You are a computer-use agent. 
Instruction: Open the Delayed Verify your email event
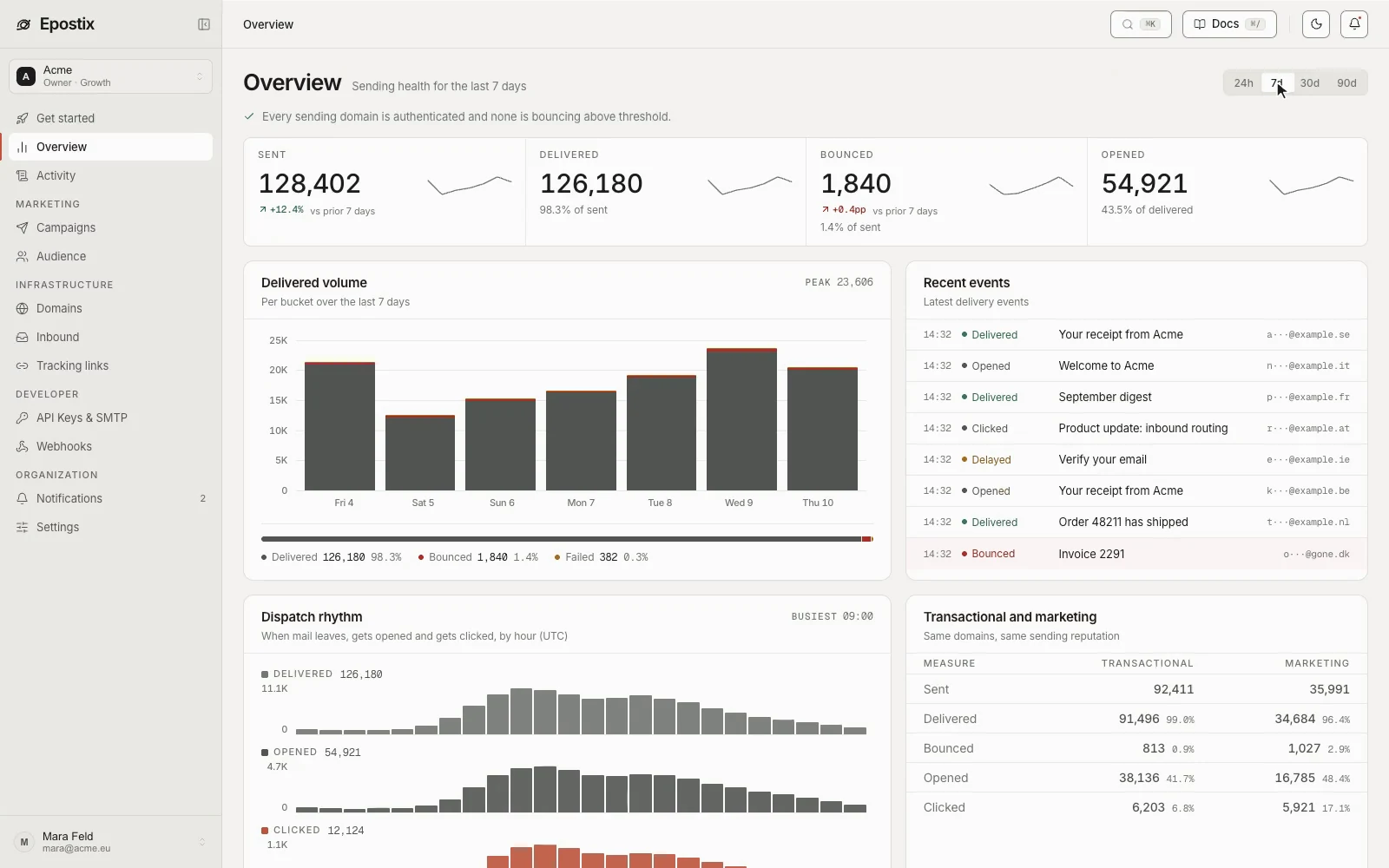point(1136,460)
